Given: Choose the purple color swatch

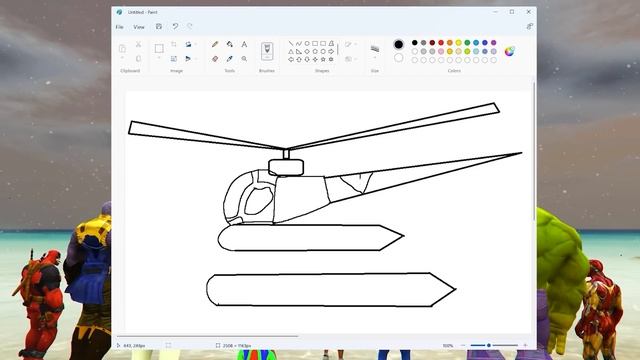Looking at the screenshot, I should point(493,42).
